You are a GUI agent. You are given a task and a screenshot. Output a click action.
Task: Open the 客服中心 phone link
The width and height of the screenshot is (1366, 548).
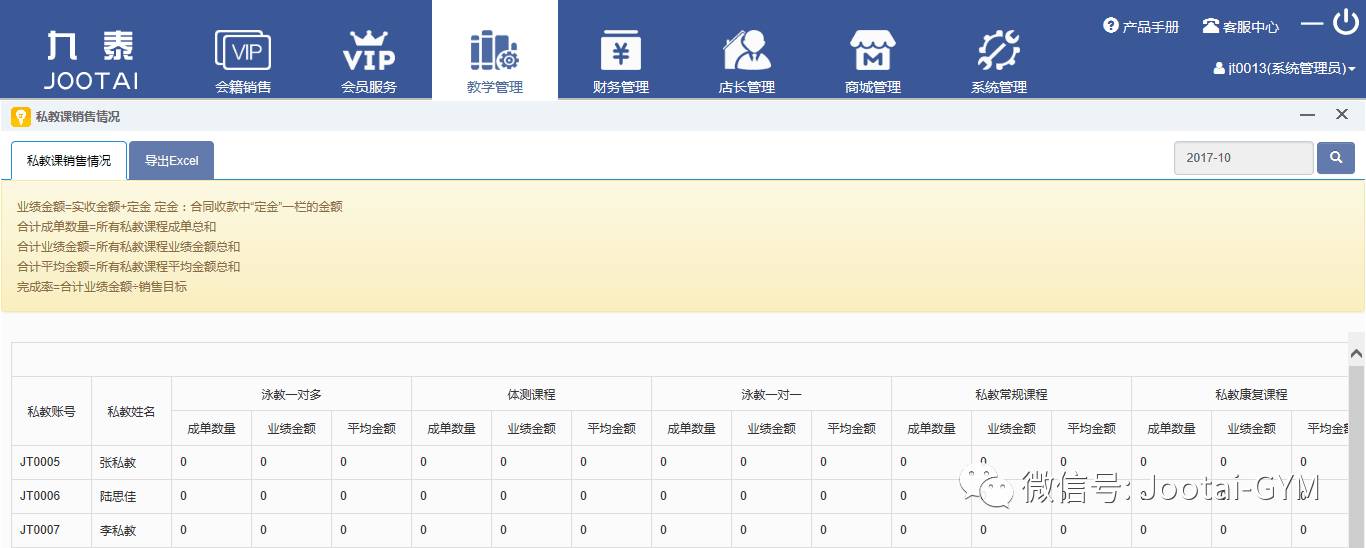coord(1240,26)
